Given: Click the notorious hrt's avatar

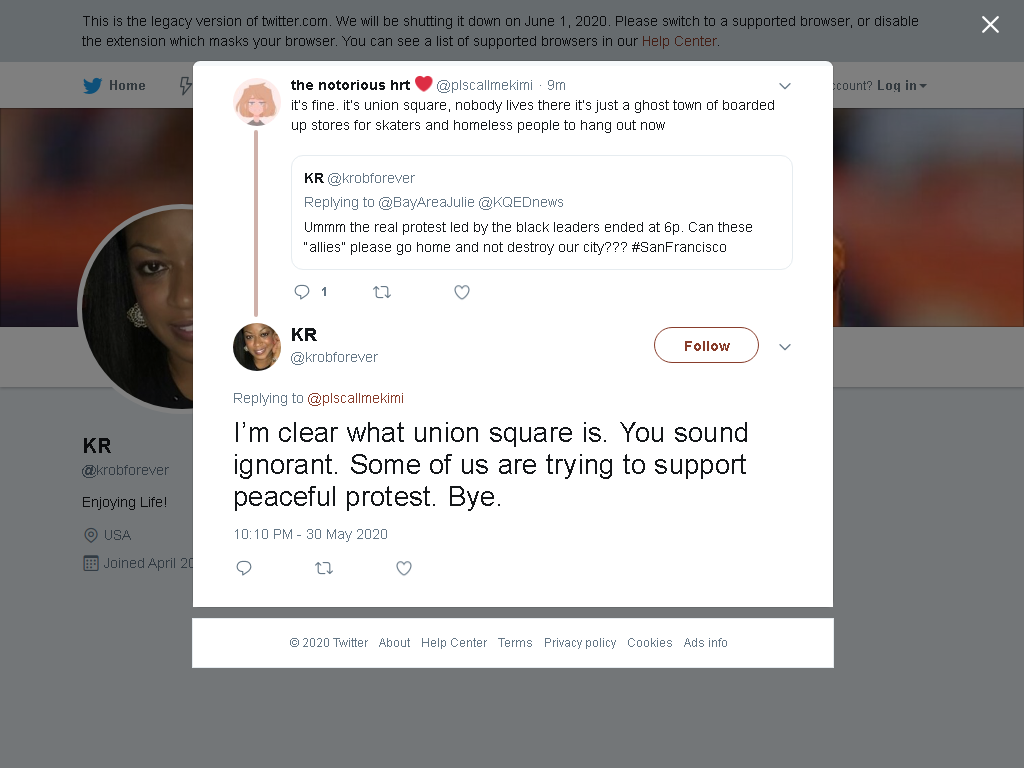Looking at the screenshot, I should 257,103.
